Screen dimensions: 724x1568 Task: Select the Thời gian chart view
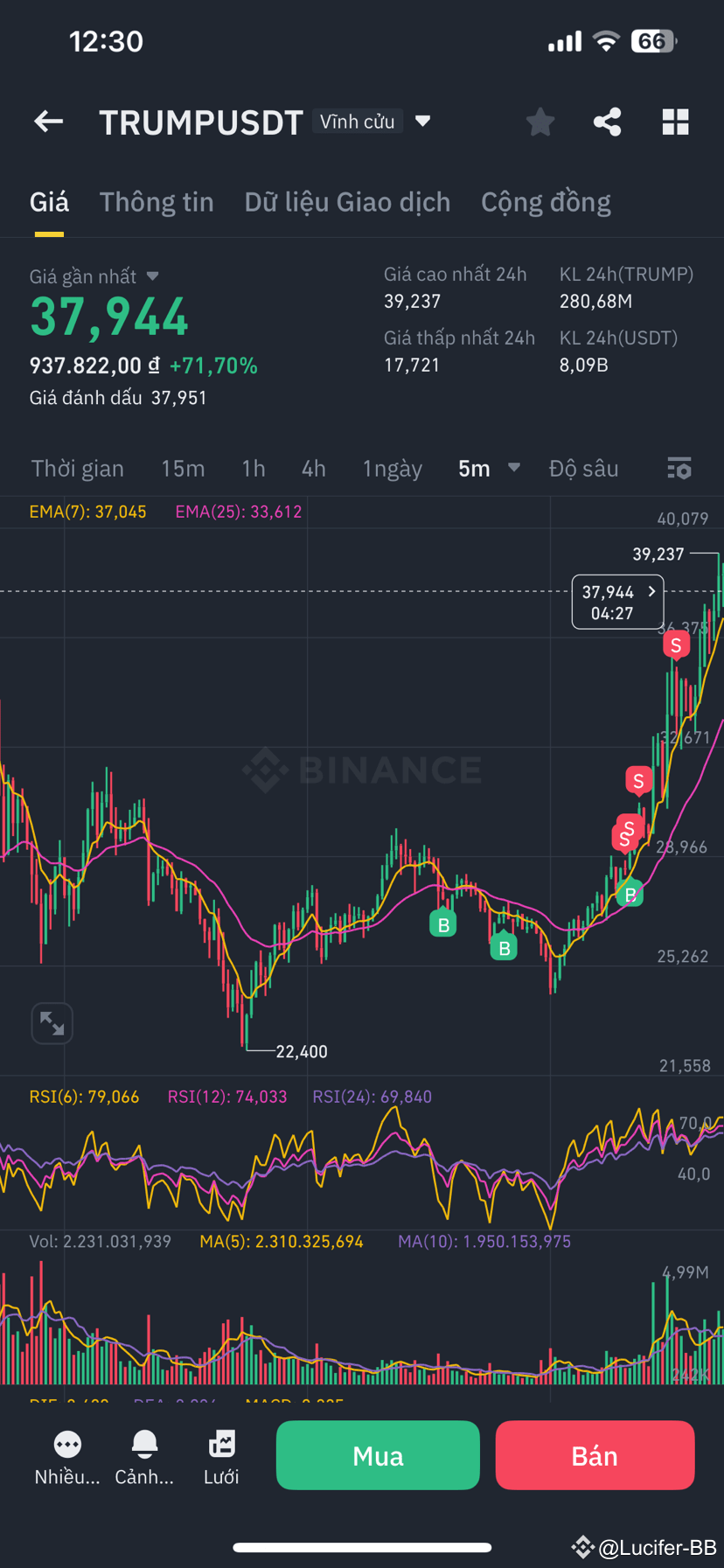pyautogui.click(x=78, y=469)
